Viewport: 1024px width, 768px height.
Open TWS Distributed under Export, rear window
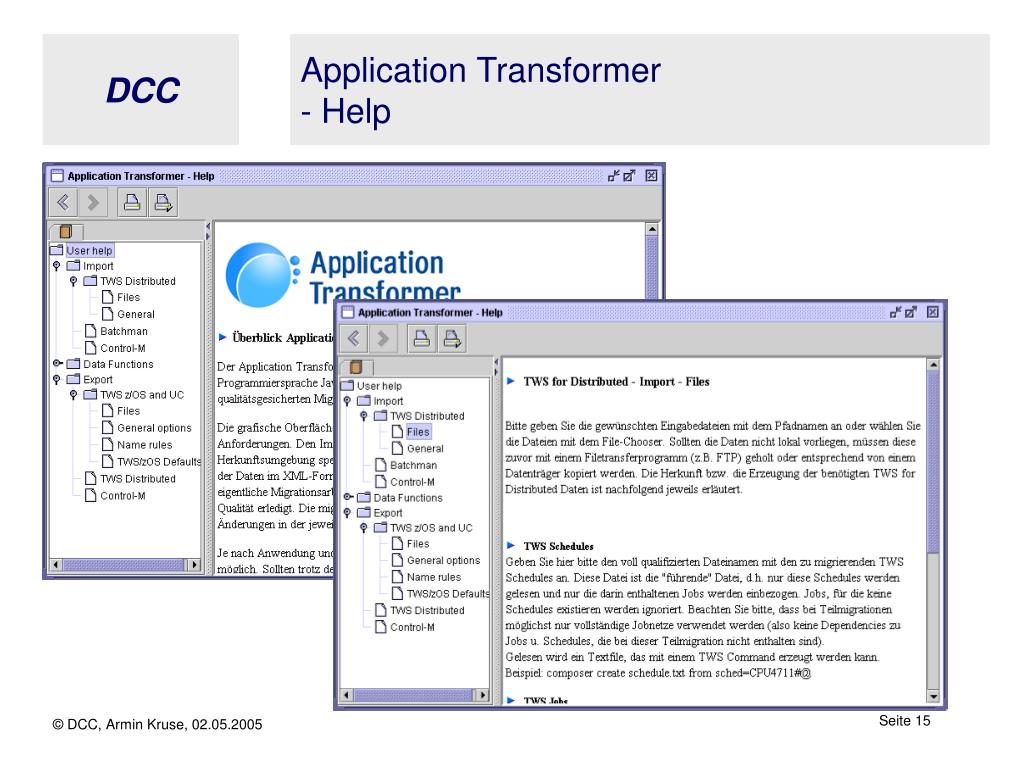pos(138,479)
